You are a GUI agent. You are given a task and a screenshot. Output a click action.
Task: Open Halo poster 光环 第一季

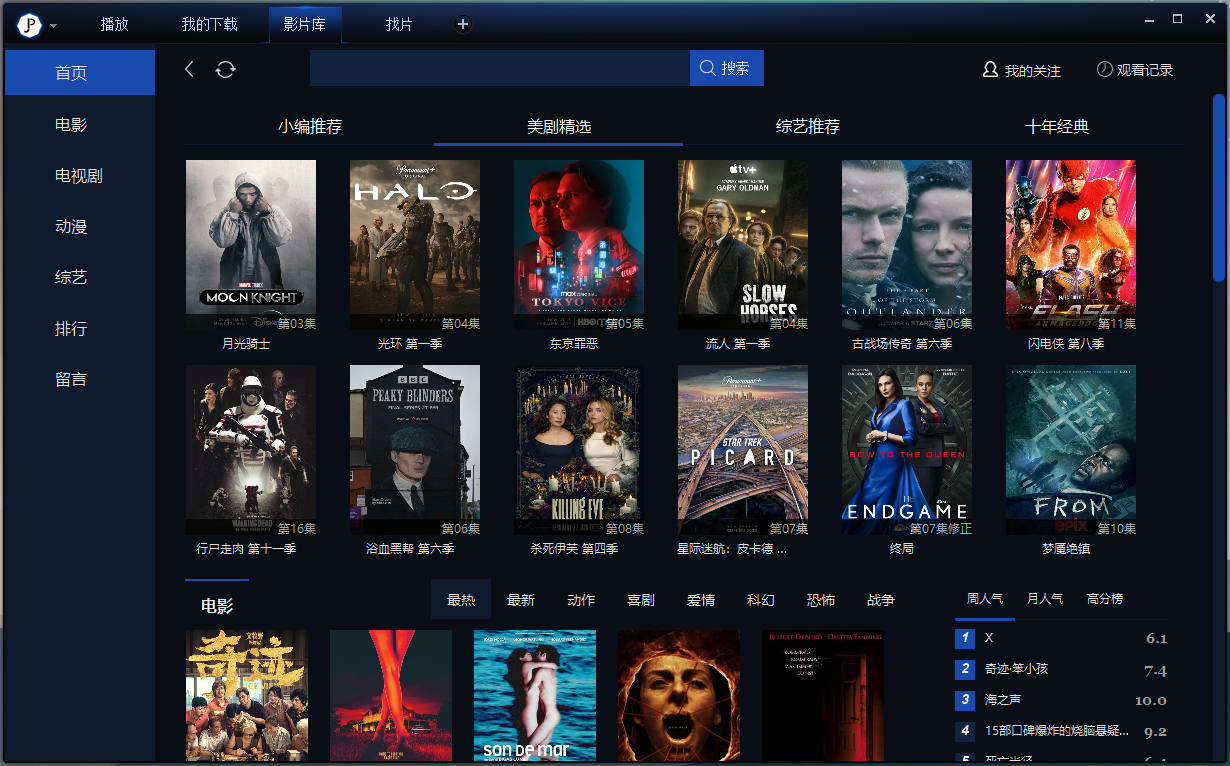point(415,245)
